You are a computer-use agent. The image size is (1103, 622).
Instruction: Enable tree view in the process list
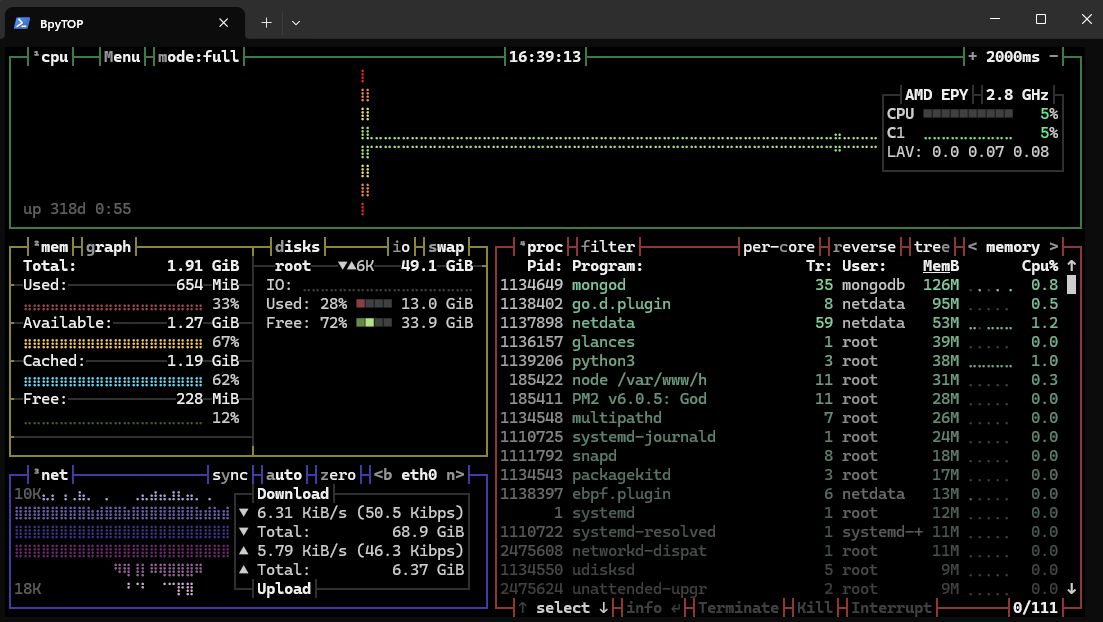(930, 246)
